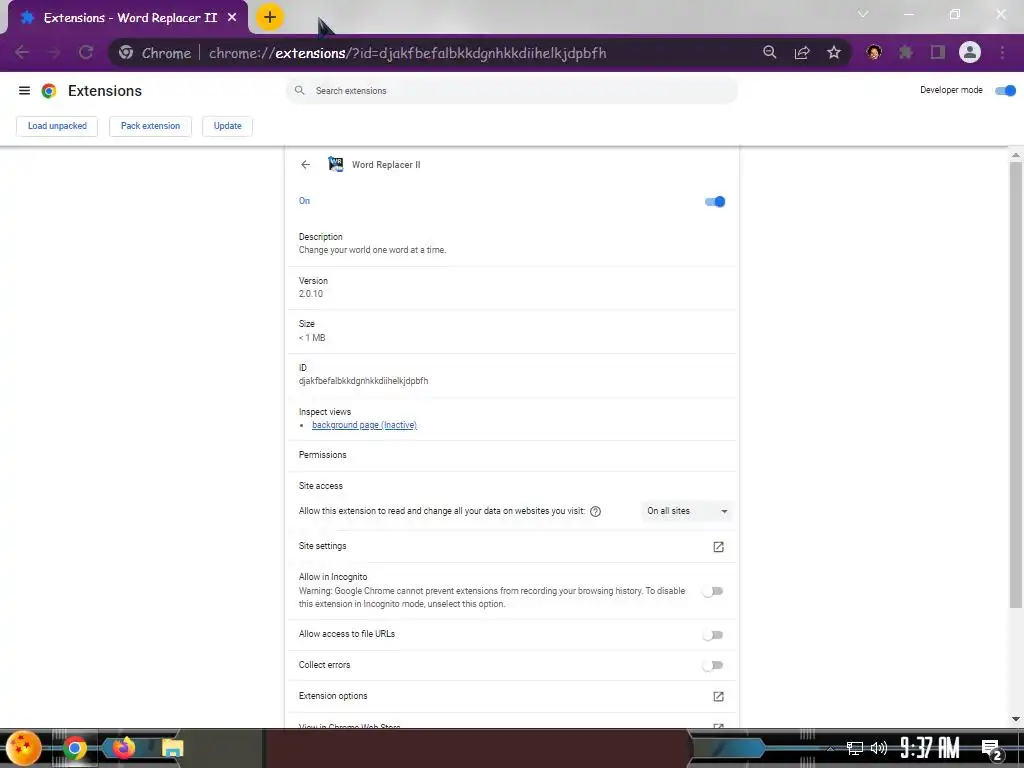Click the Permissions row text
Screen dimensions: 1024x768
click(323, 455)
